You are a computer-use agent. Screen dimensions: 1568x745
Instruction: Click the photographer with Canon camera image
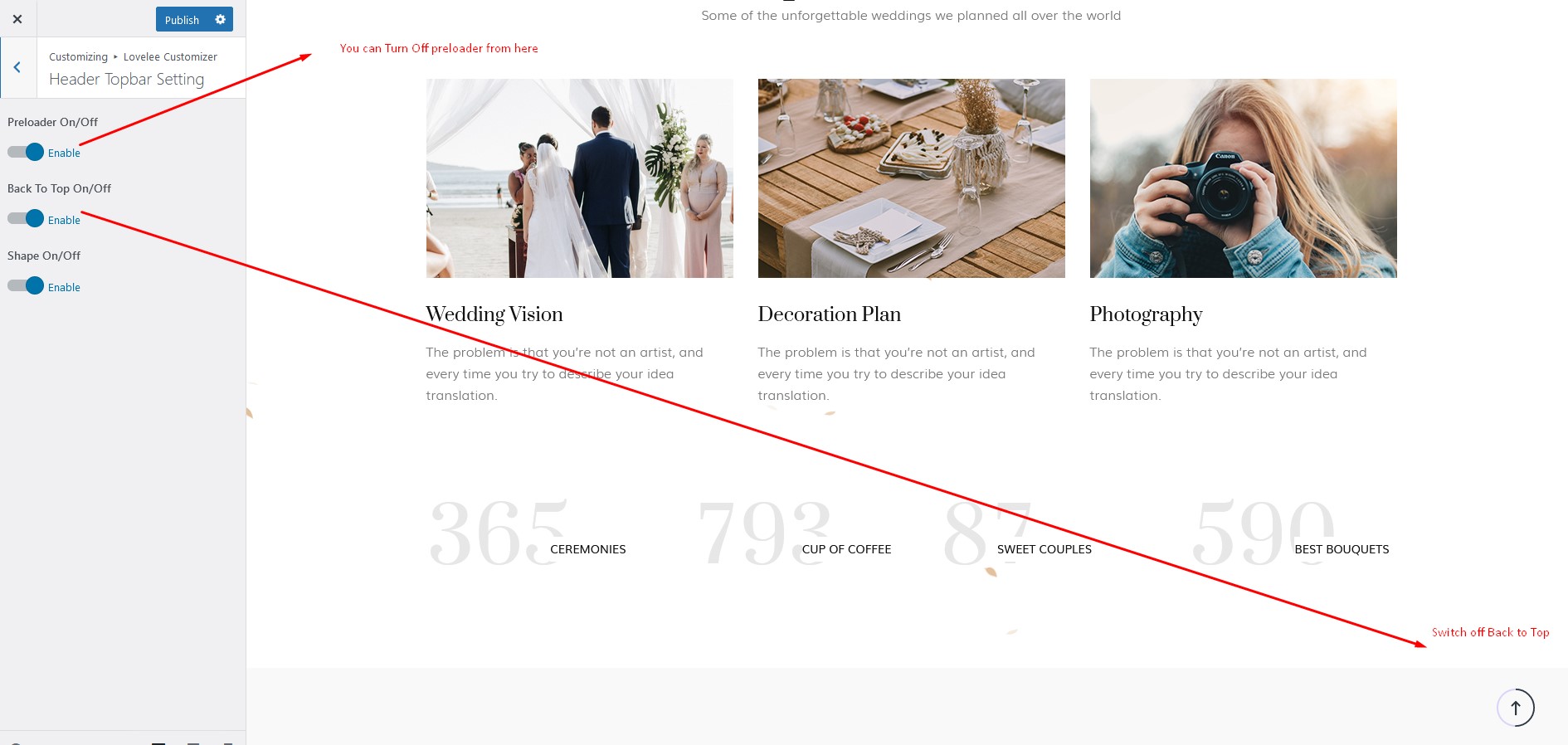1243,178
